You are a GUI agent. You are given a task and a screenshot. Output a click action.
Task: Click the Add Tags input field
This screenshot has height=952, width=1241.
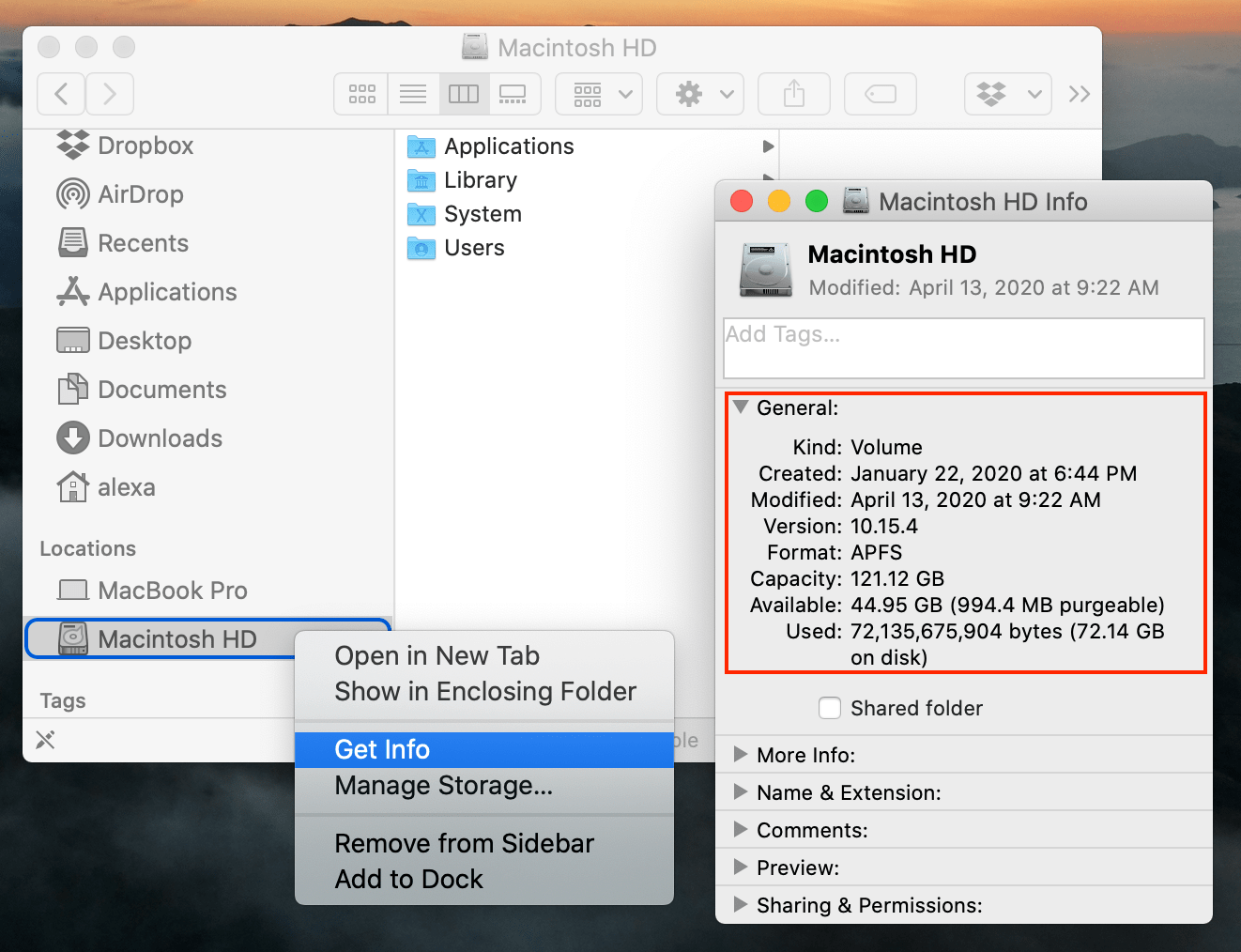tap(963, 348)
